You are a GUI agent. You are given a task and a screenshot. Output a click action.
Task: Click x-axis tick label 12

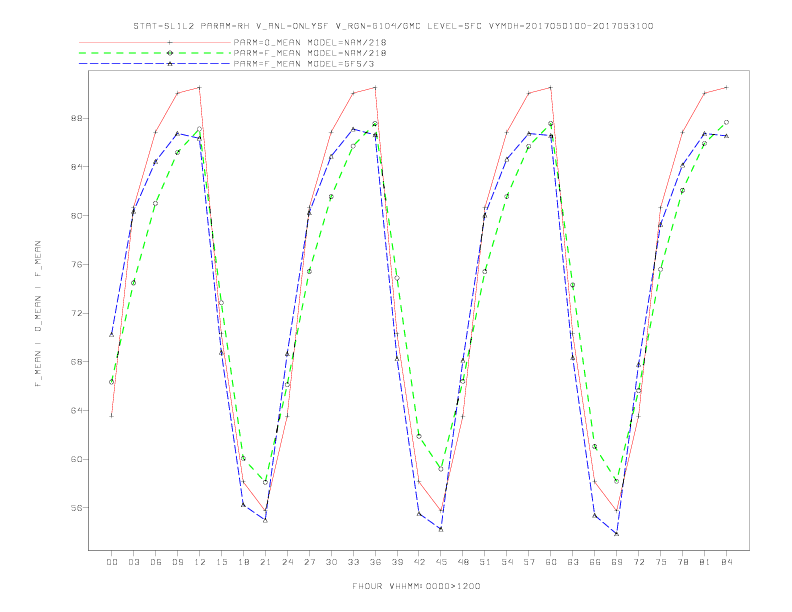pos(200,562)
